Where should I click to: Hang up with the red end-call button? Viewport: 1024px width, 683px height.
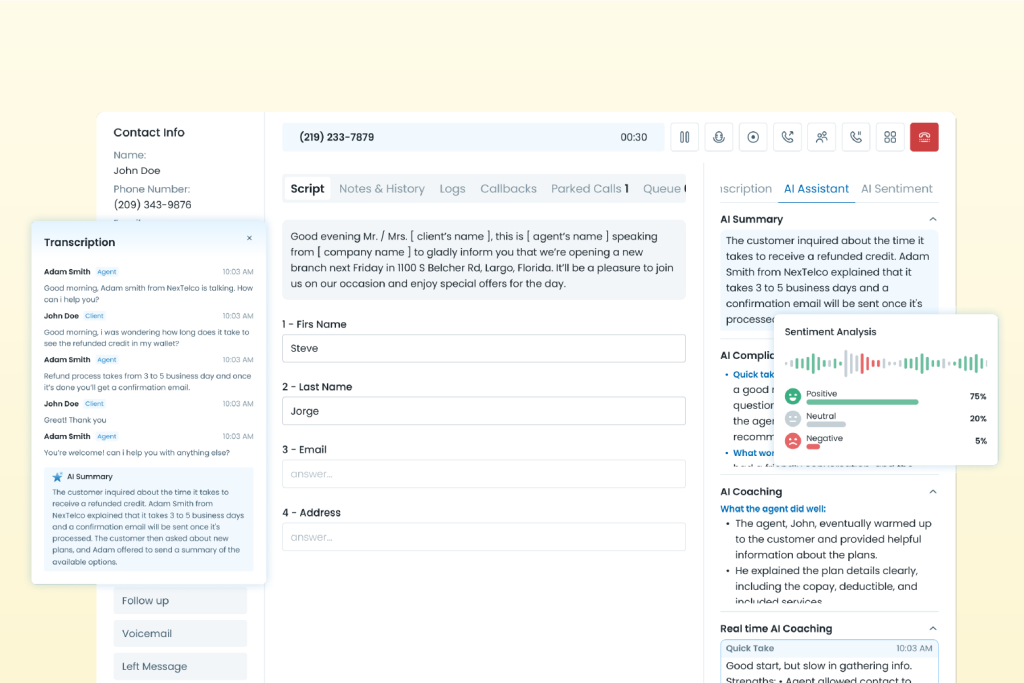(924, 137)
